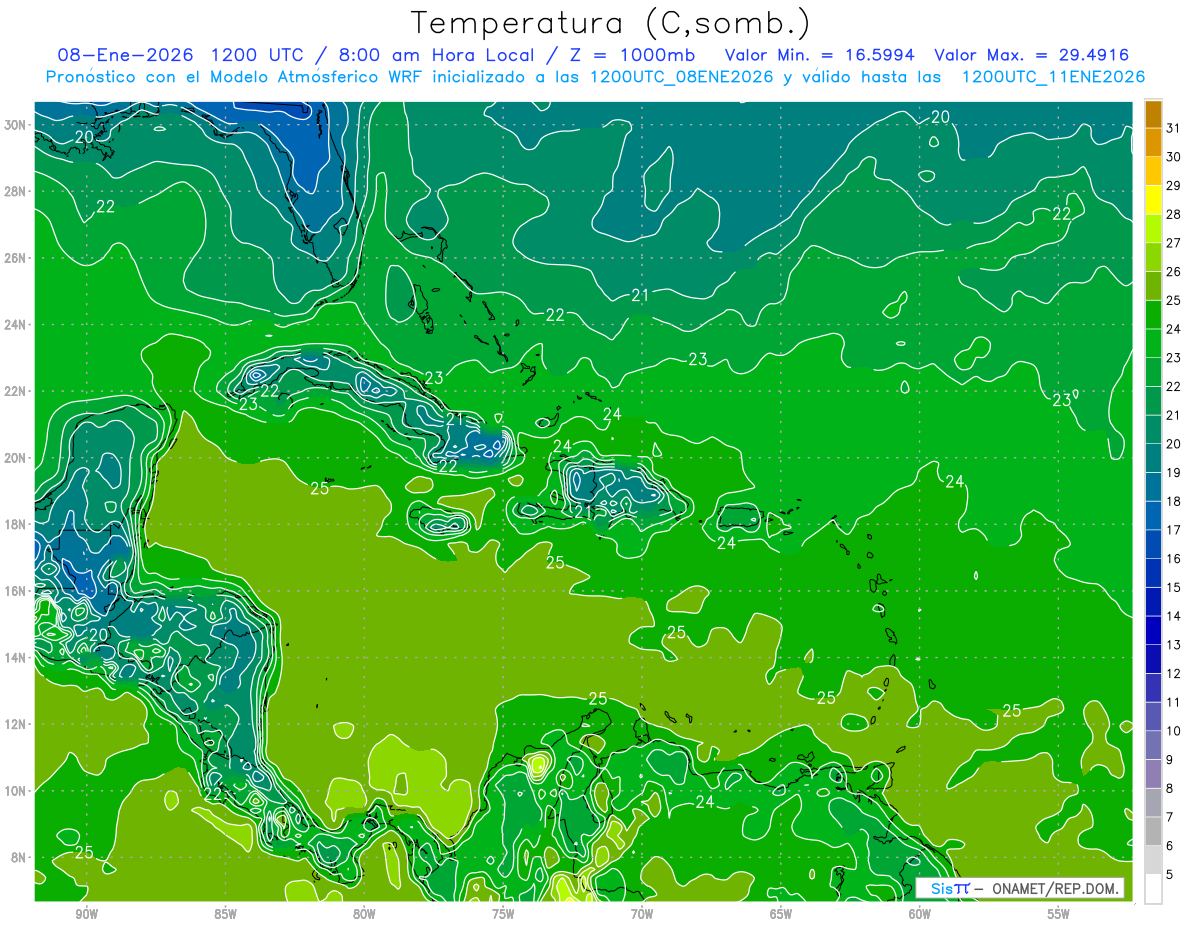This screenshot has width=1200, height=927.
Task: Click the 75W longitude axis label
Action: [503, 914]
